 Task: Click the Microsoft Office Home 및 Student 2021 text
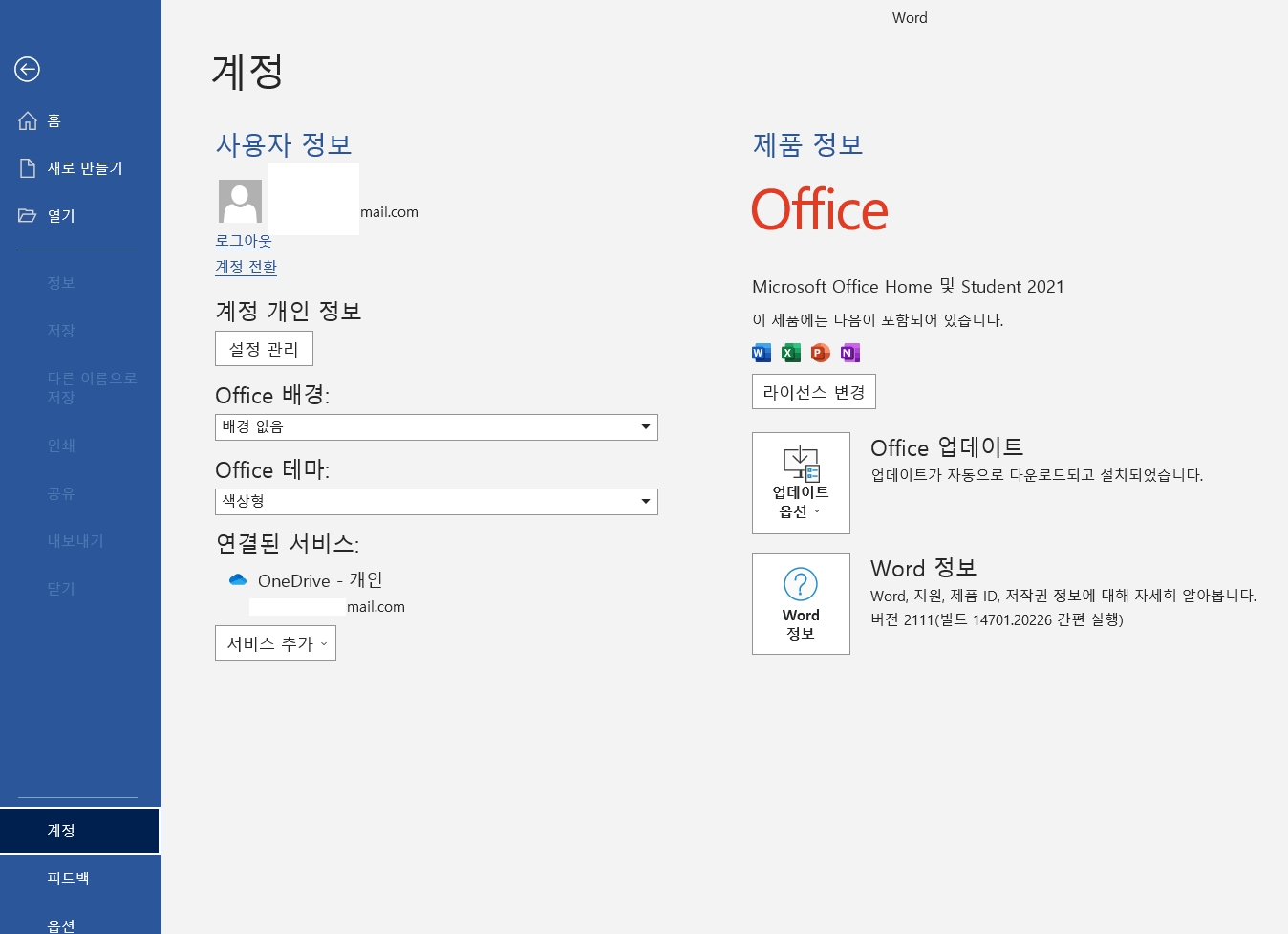908,287
